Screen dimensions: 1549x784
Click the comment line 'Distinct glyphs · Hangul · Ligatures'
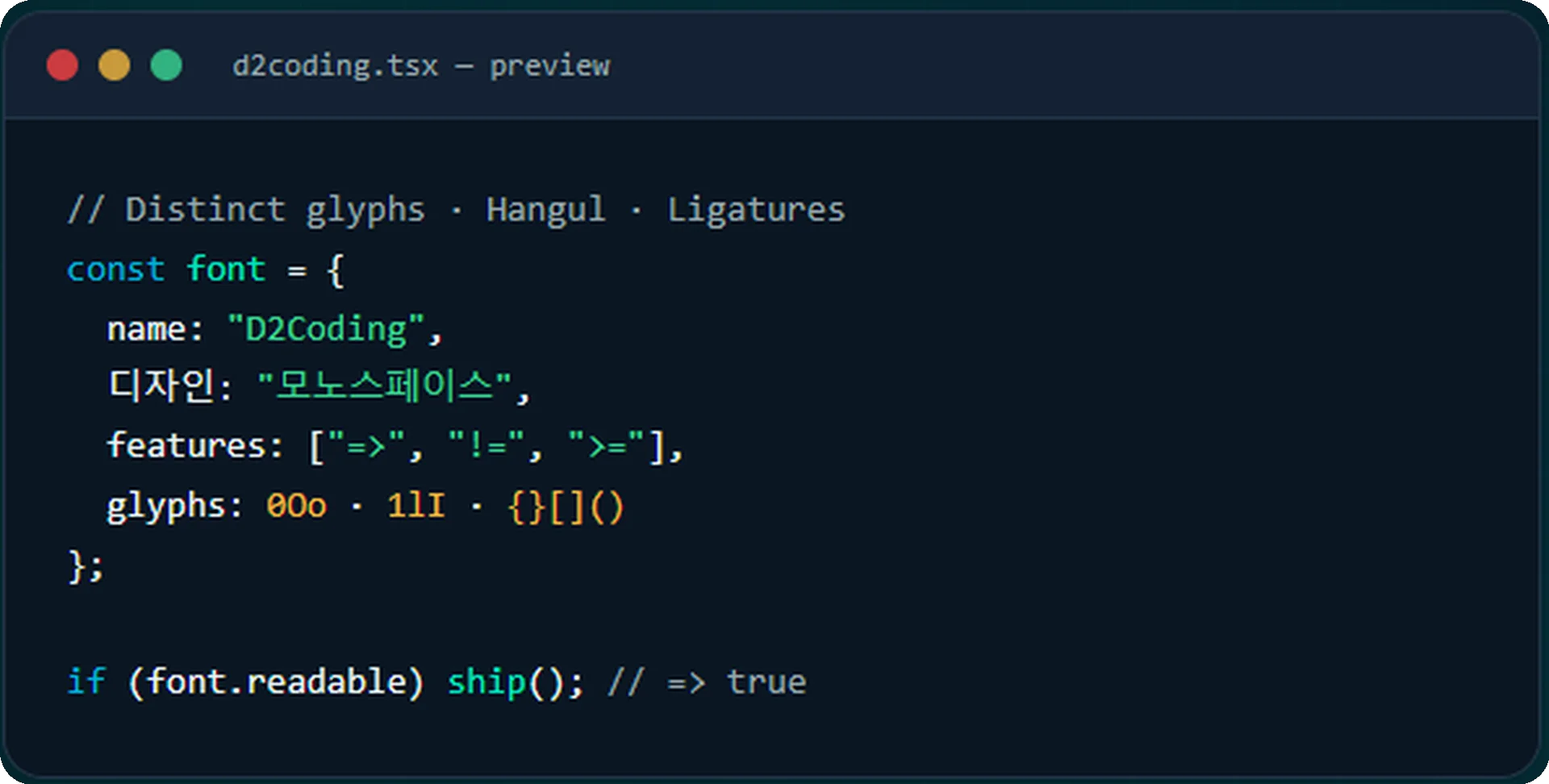point(457,211)
